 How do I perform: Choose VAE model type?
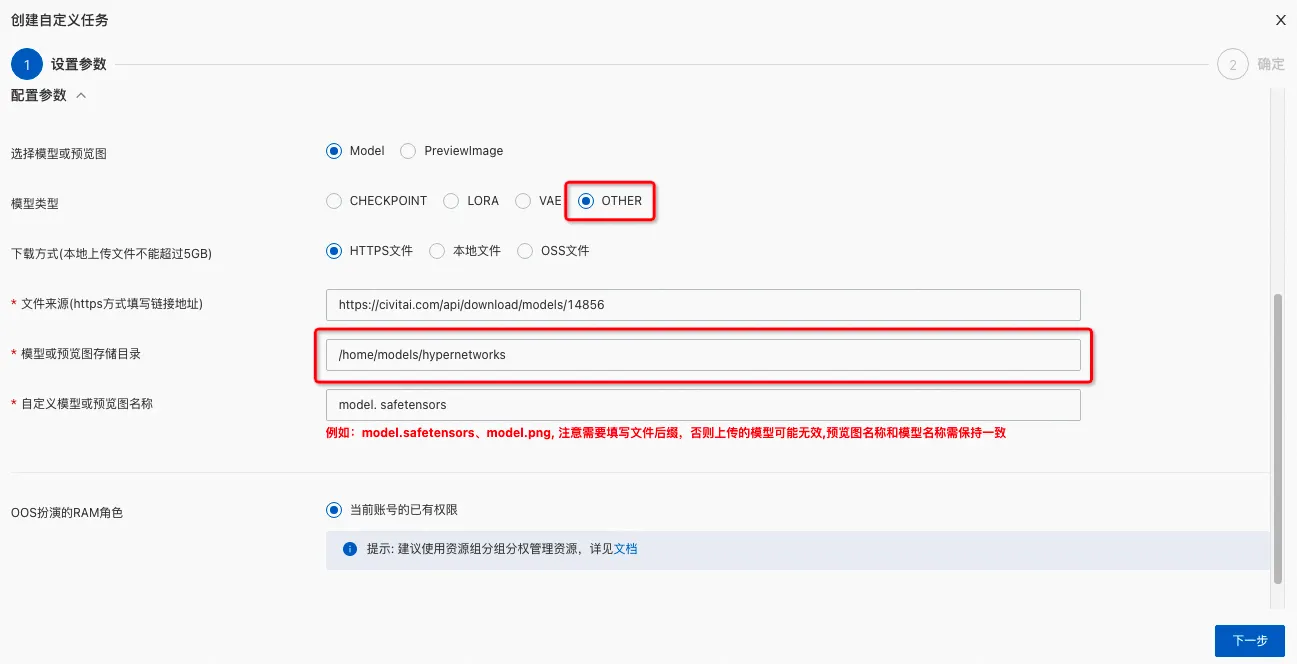pos(523,201)
